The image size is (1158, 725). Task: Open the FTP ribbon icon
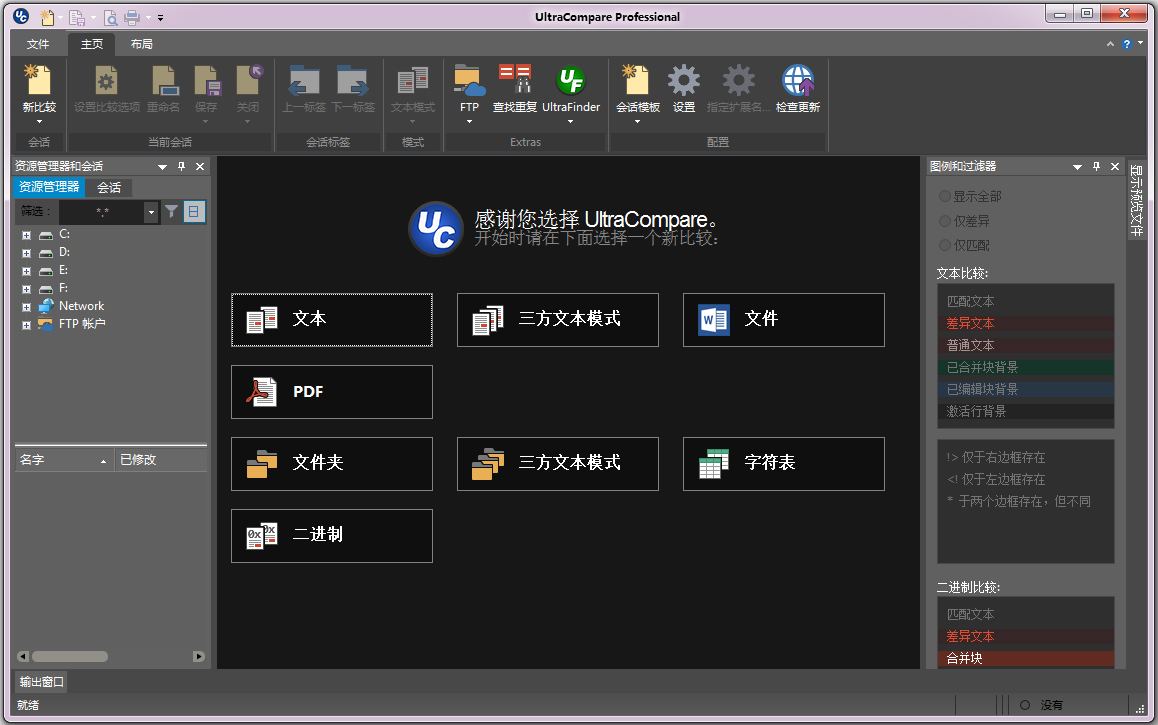point(469,82)
